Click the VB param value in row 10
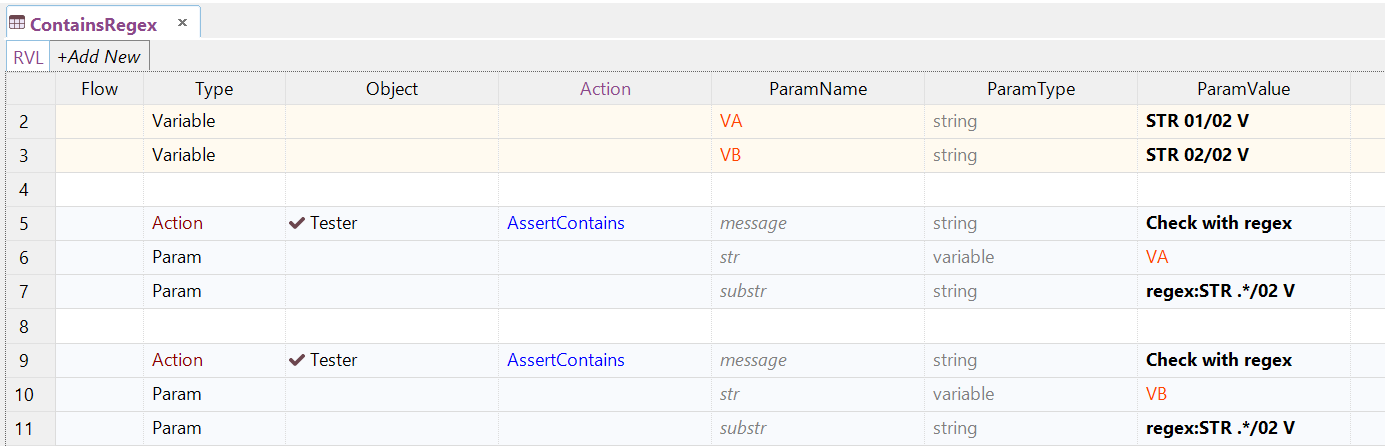Screen dimensions: 1385x446 click(x=1157, y=394)
